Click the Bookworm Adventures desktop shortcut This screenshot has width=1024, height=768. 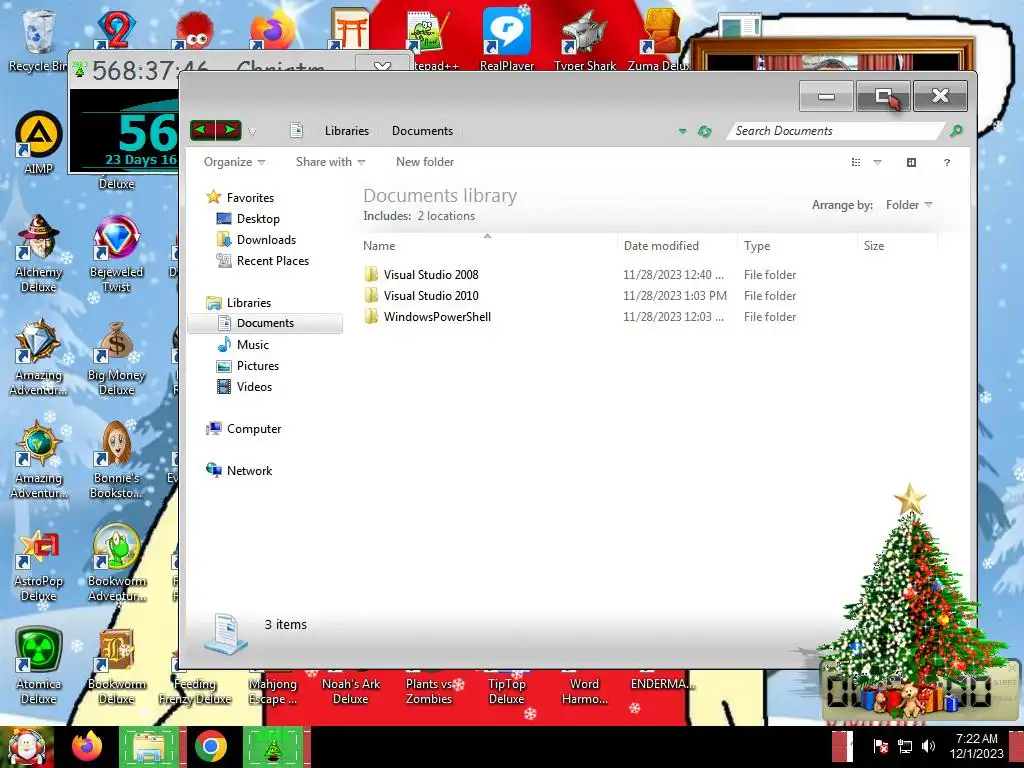click(x=116, y=563)
